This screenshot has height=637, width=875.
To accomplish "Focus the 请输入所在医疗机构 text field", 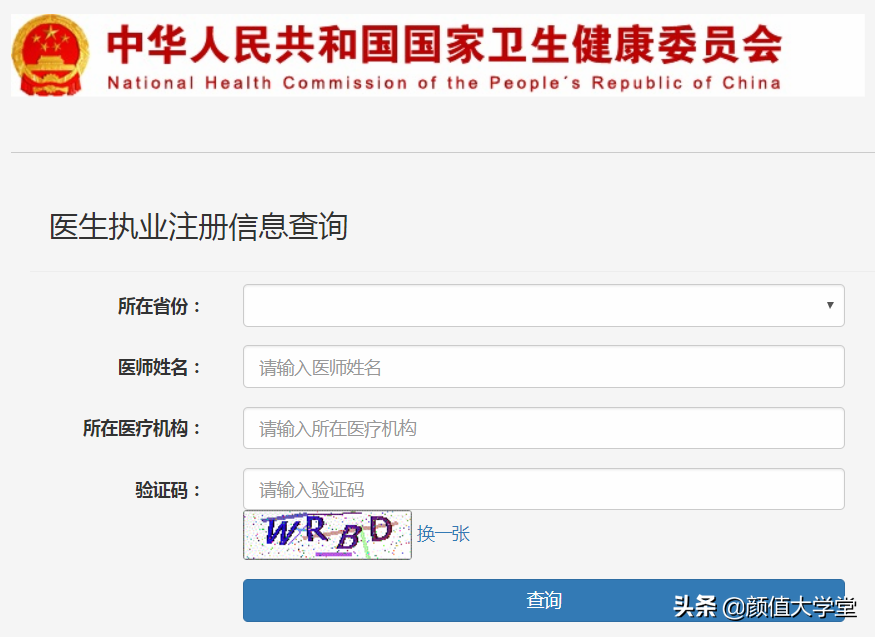I will pyautogui.click(x=544, y=428).
